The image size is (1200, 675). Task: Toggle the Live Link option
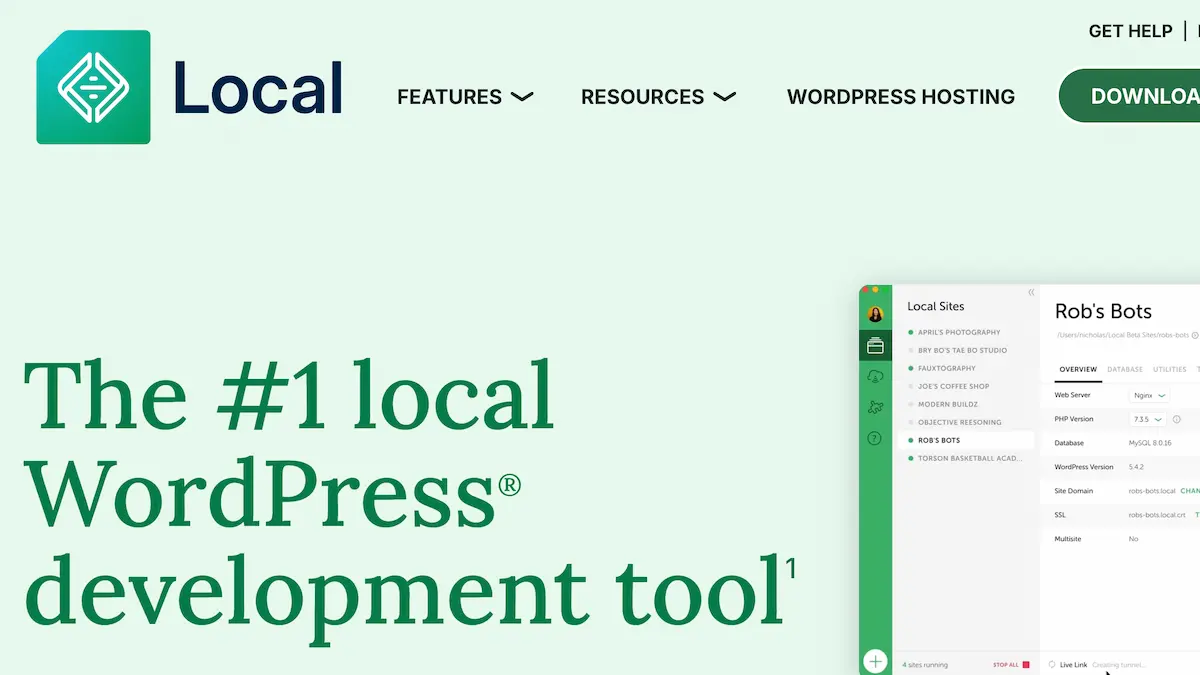(1067, 665)
